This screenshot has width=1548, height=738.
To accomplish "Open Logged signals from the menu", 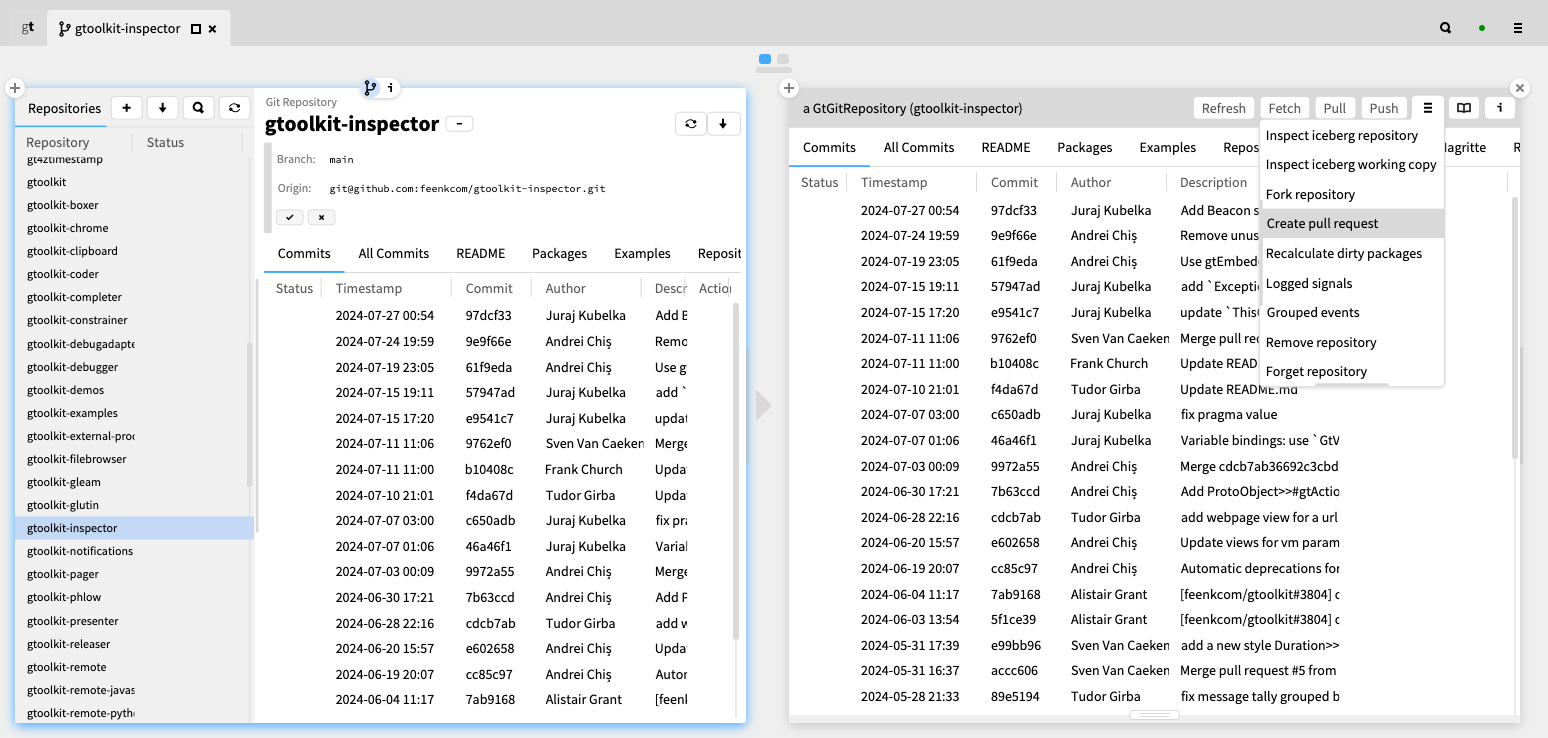I will click(1352, 283).
